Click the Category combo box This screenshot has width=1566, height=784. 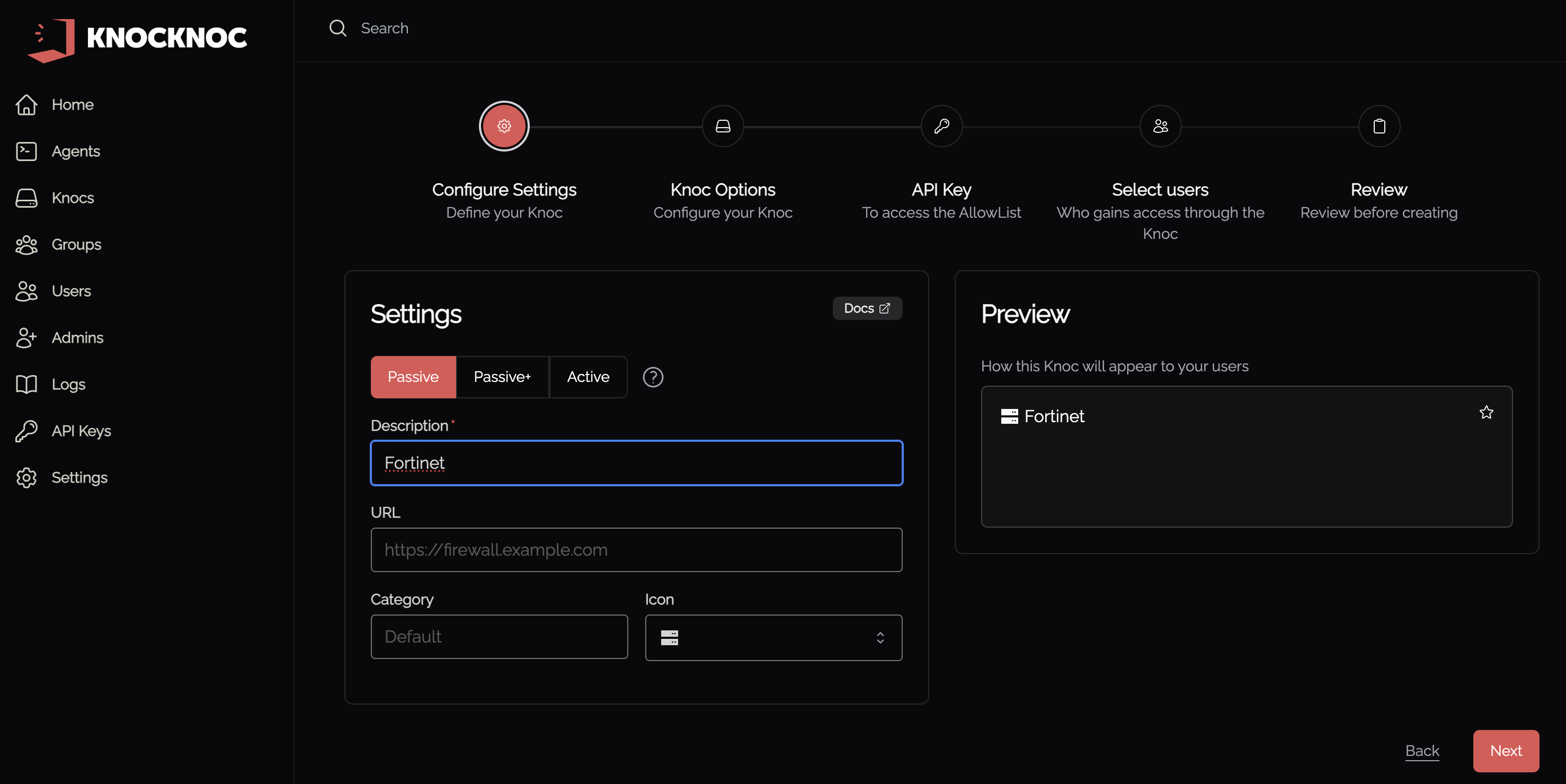(499, 636)
